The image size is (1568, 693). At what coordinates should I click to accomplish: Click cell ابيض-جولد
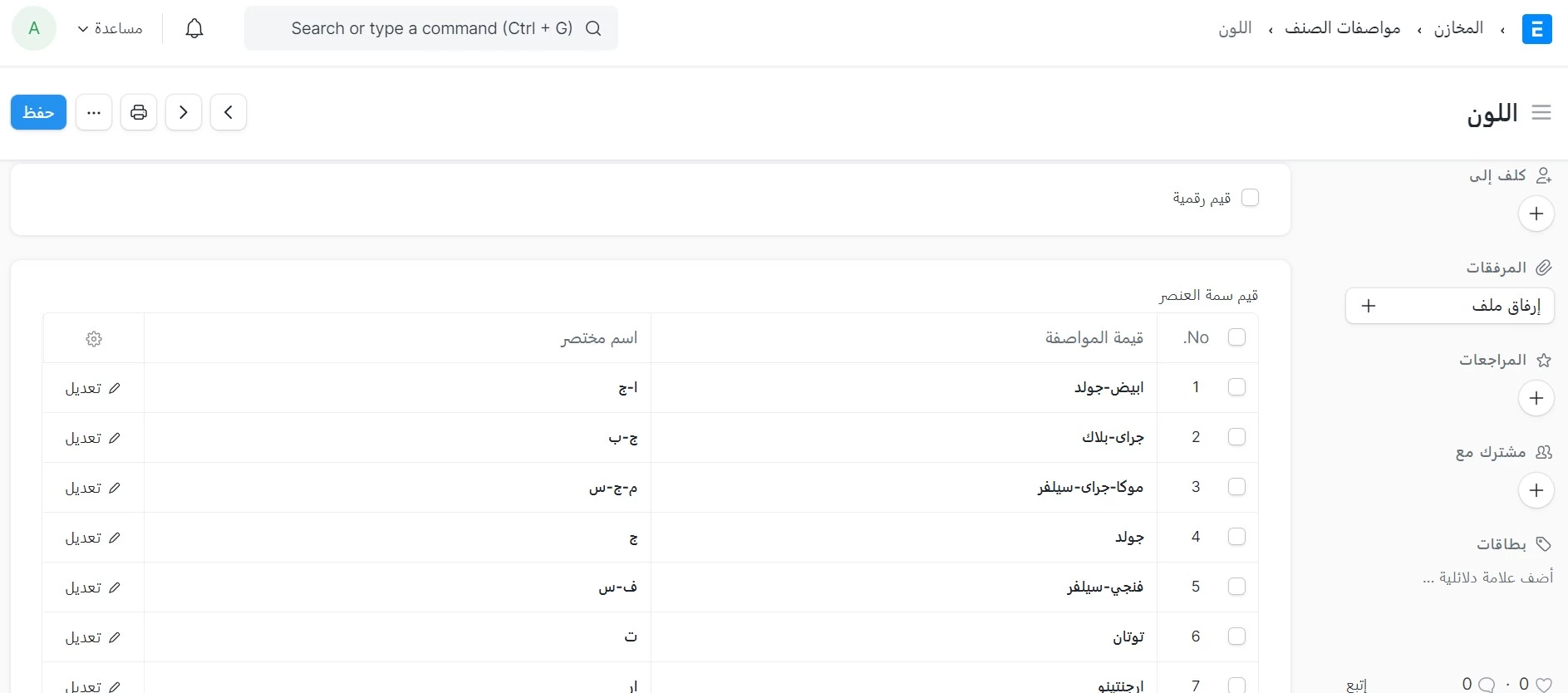click(x=904, y=388)
